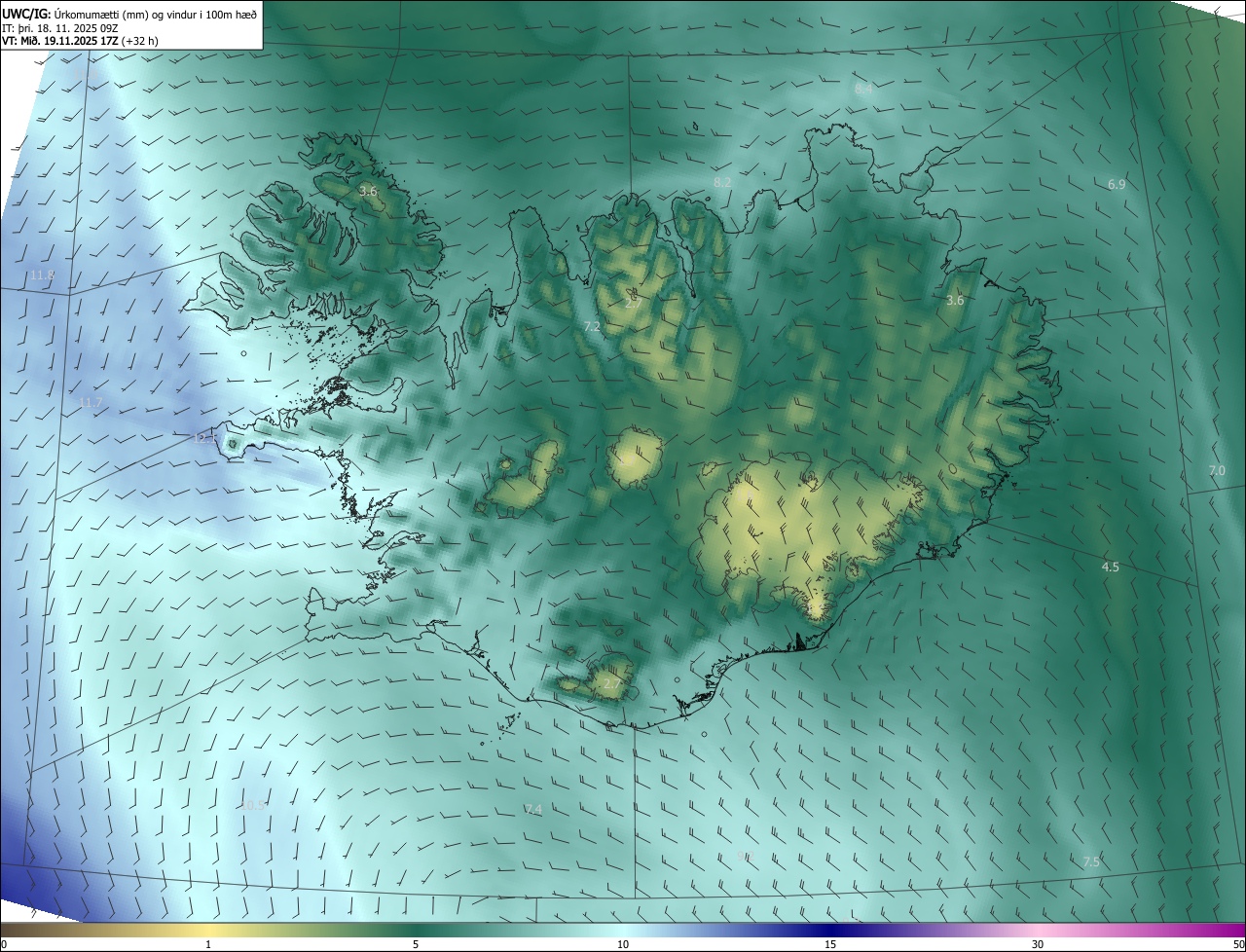Click the 7.0 value at the eastern edge
This screenshot has width=1246, height=952.
click(1217, 470)
